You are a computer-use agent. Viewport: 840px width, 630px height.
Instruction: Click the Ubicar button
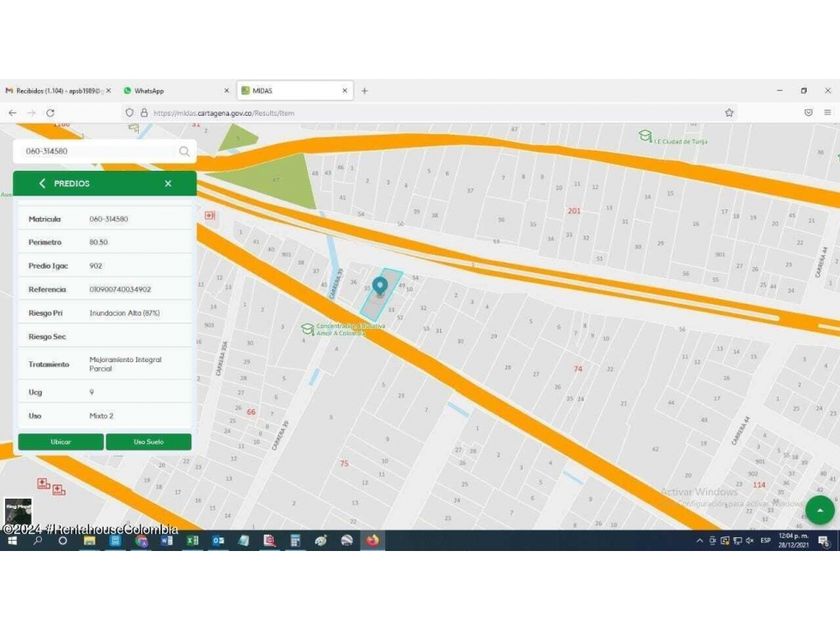(x=61, y=442)
